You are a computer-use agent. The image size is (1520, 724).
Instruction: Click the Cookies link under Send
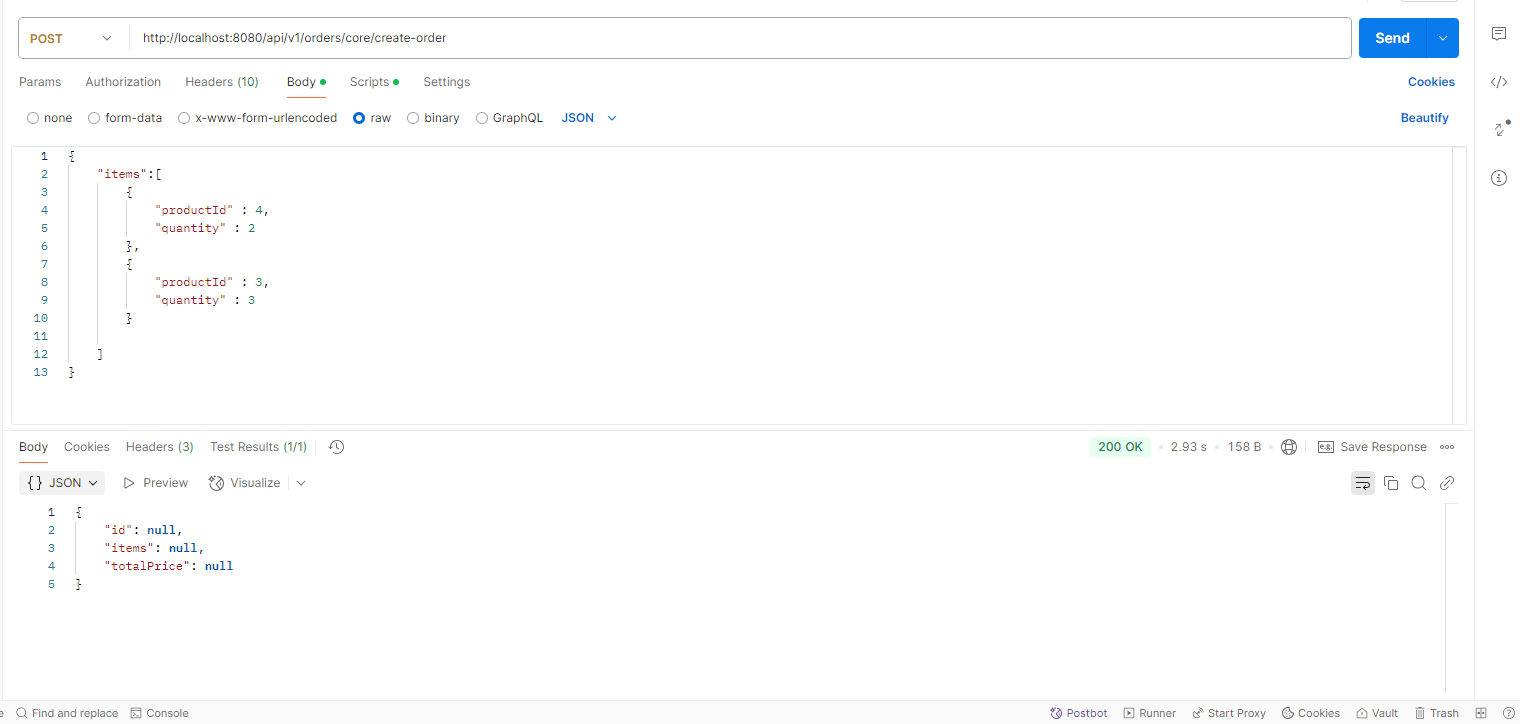point(1431,82)
